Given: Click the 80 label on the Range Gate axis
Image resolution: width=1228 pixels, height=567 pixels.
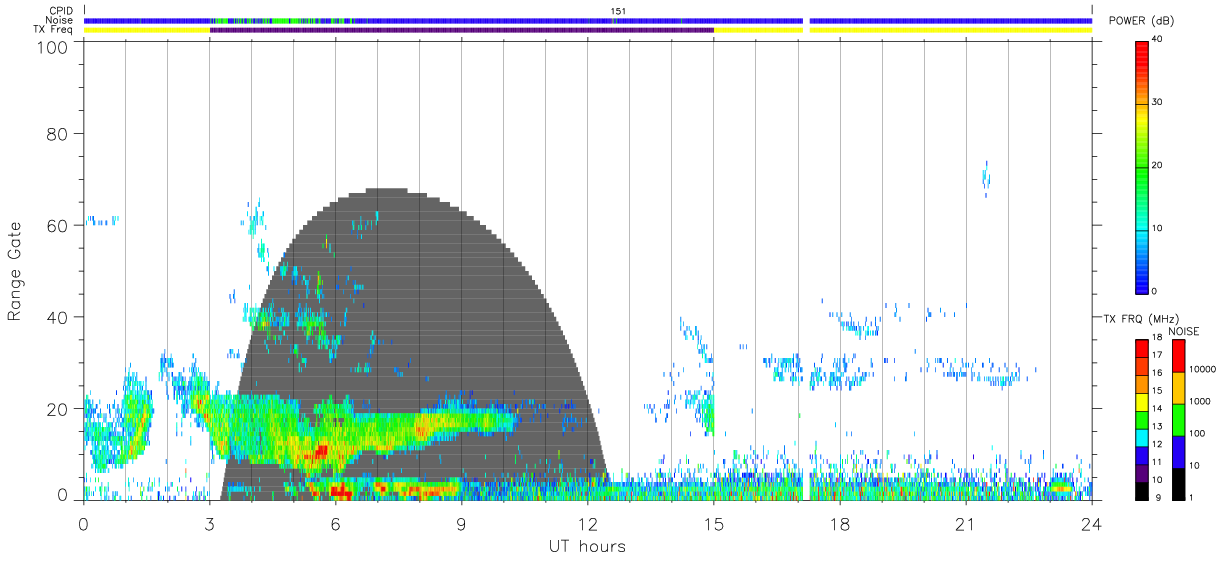Looking at the screenshot, I should point(58,134).
